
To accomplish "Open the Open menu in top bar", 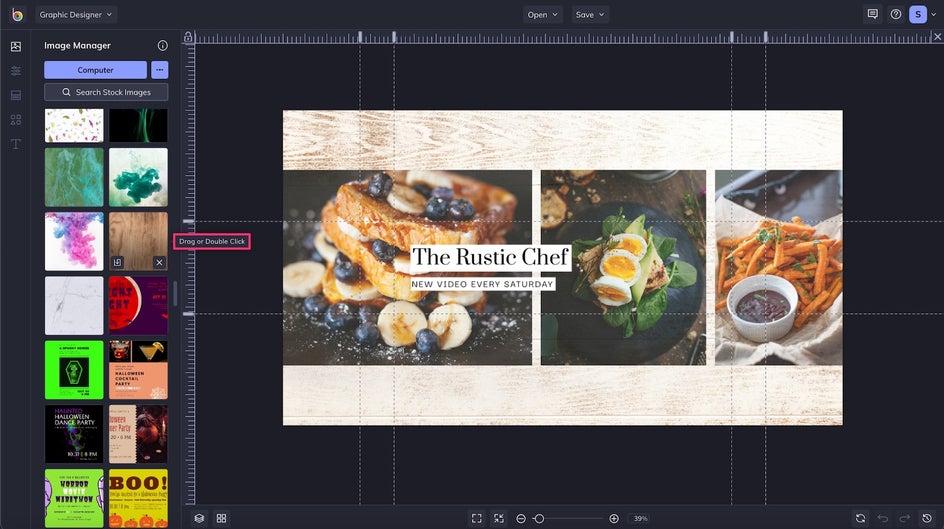I will pos(543,14).
